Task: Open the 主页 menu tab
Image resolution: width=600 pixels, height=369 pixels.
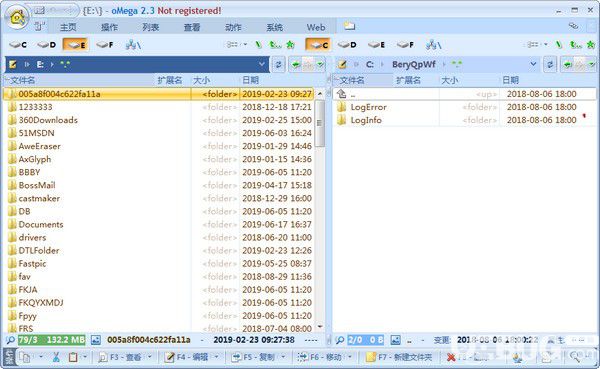Action: tap(68, 27)
